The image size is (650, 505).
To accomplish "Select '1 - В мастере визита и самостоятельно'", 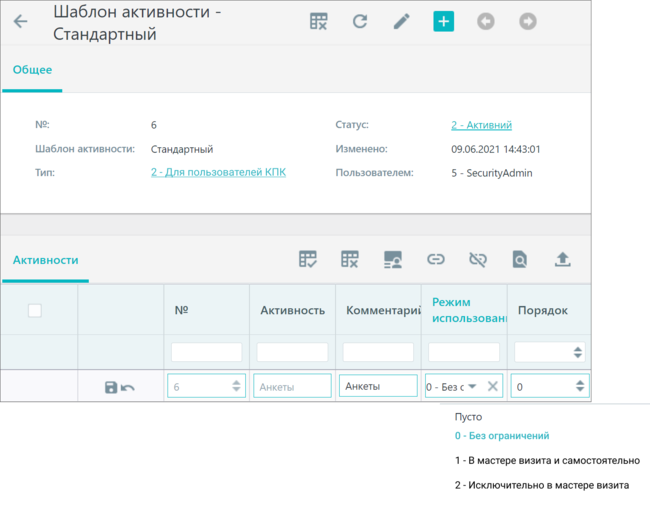I will coord(547,461).
